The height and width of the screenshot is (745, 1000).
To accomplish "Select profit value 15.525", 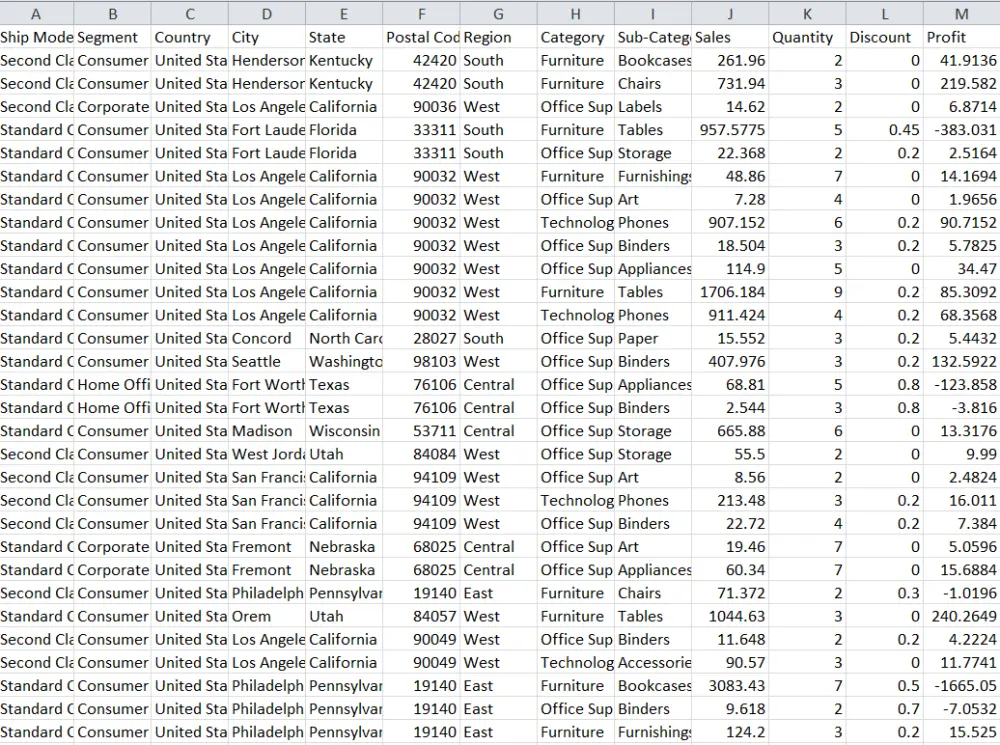I will pos(962,732).
